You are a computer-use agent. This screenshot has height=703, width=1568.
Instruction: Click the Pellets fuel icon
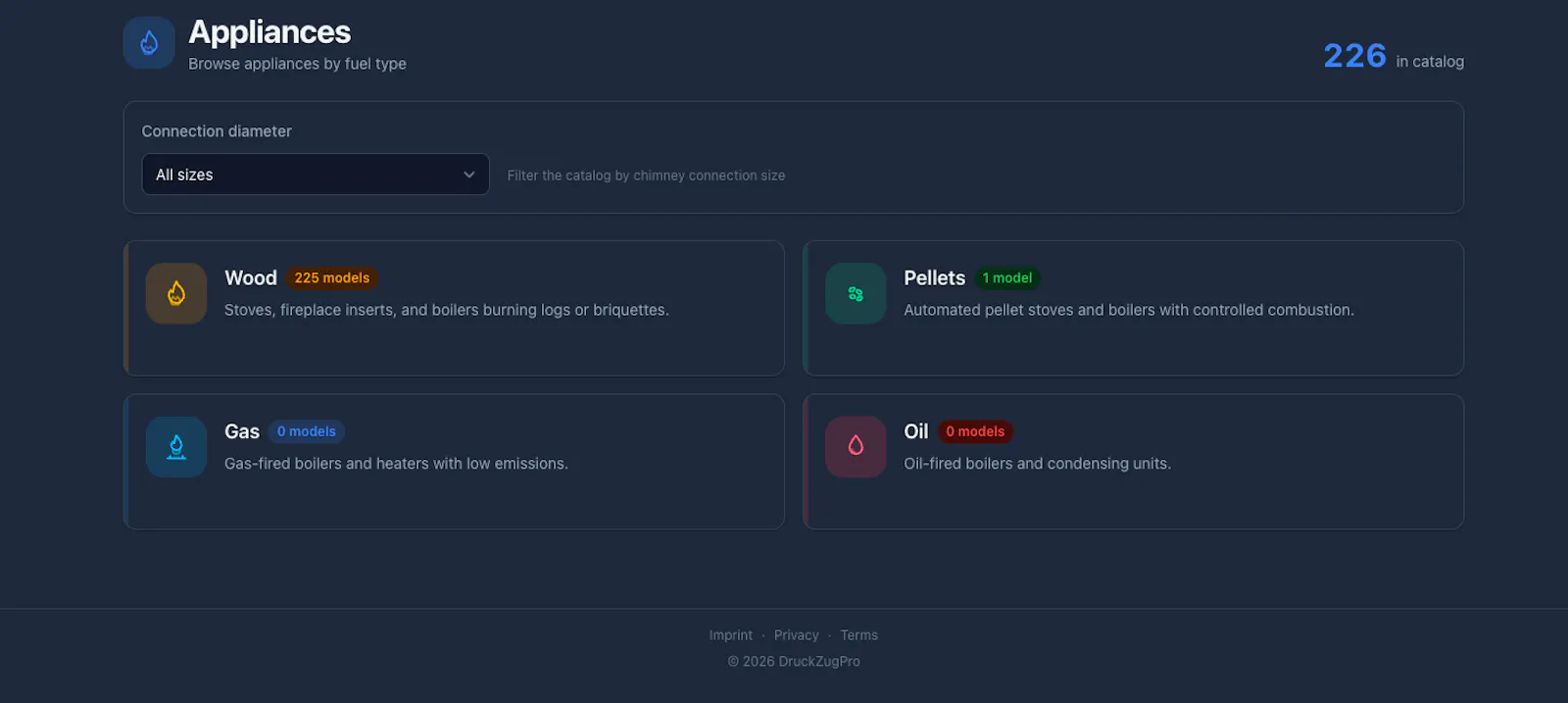coord(856,293)
